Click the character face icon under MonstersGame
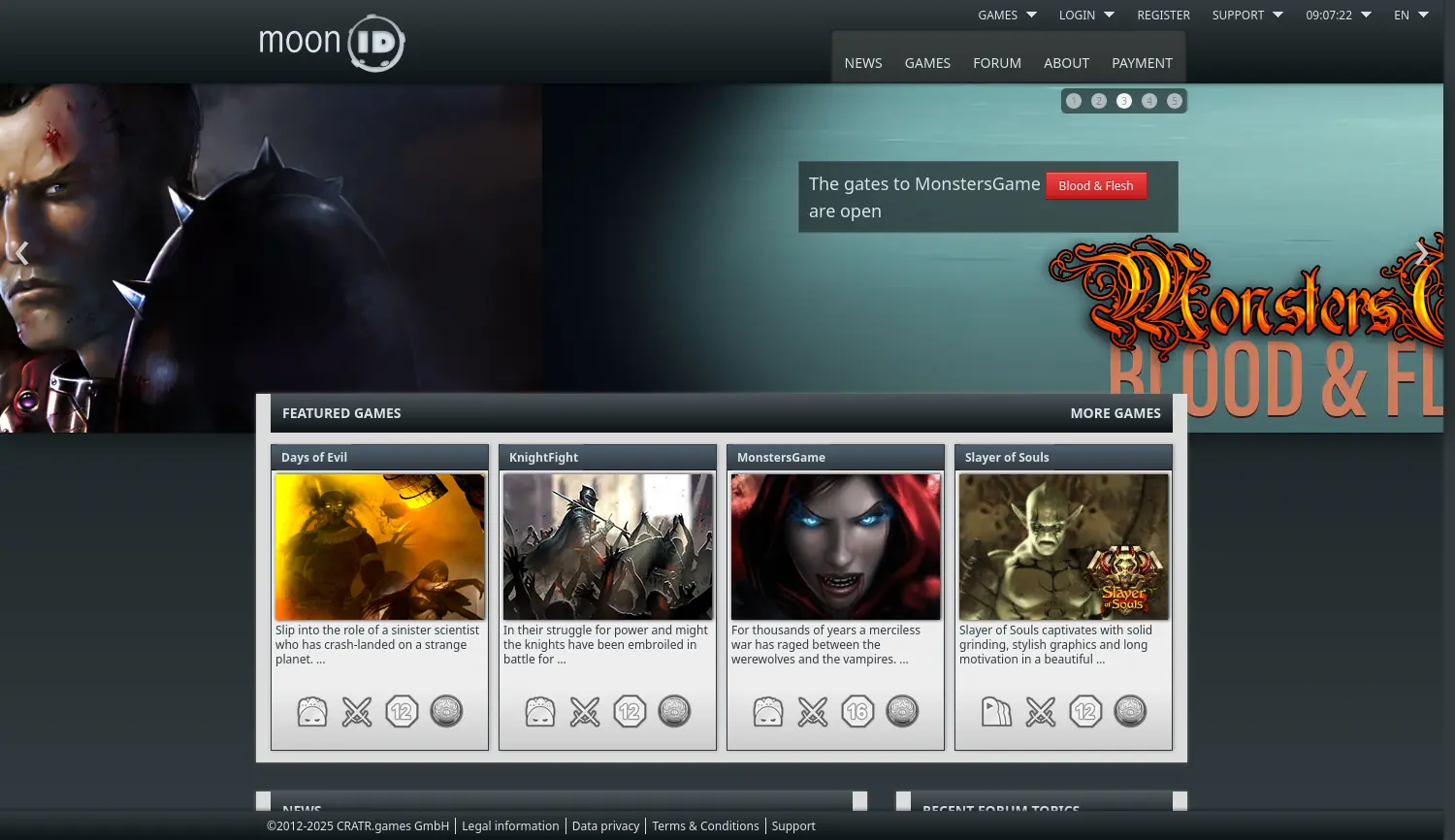1455x840 pixels. coord(768,712)
